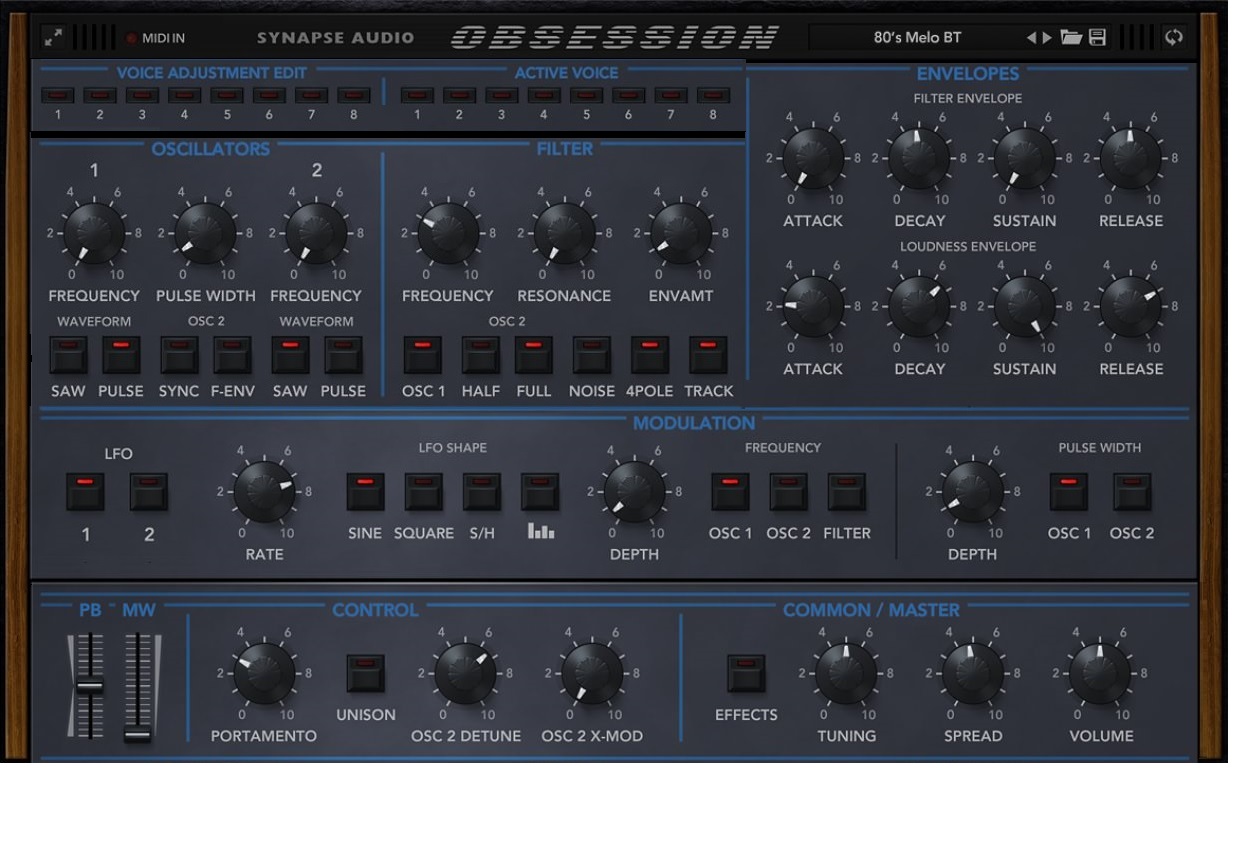The image size is (1236, 866).
Task: Click the OSC 2 DETUNE knob
Action: tap(465, 673)
